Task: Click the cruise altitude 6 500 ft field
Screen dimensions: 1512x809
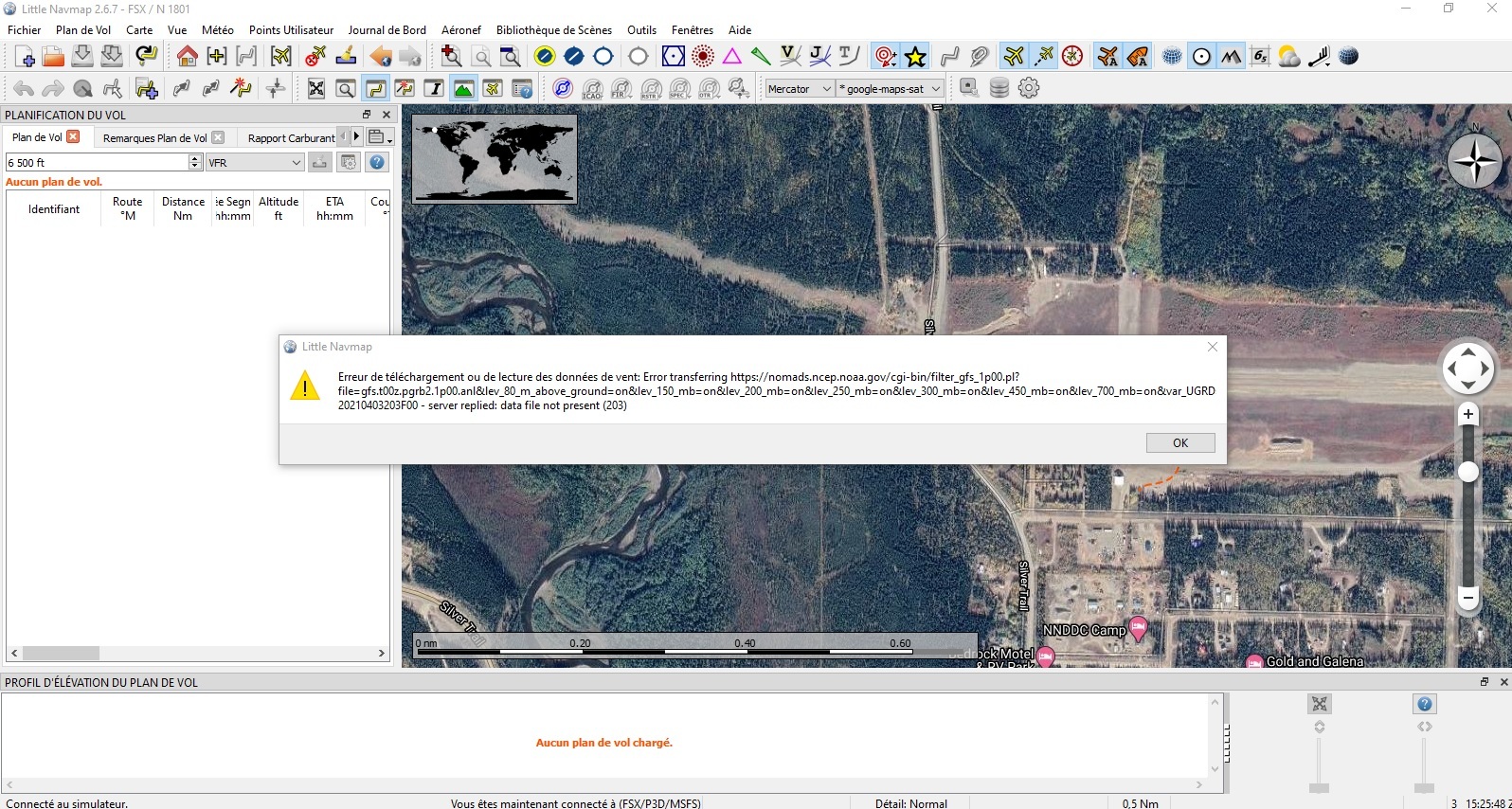Action: pos(97,163)
